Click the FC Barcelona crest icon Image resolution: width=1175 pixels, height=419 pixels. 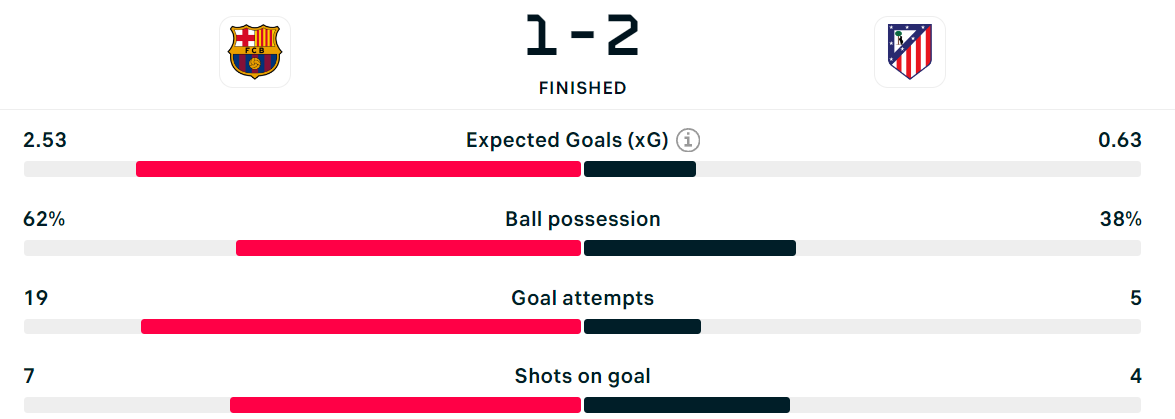pos(255,52)
